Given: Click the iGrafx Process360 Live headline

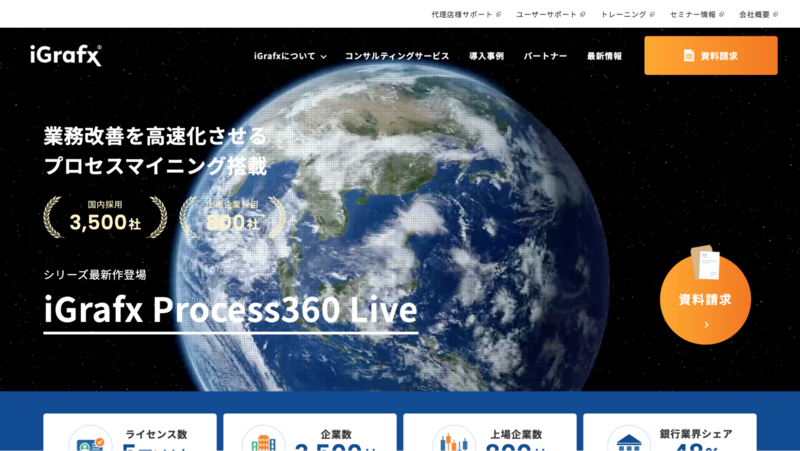Looking at the screenshot, I should [x=231, y=311].
